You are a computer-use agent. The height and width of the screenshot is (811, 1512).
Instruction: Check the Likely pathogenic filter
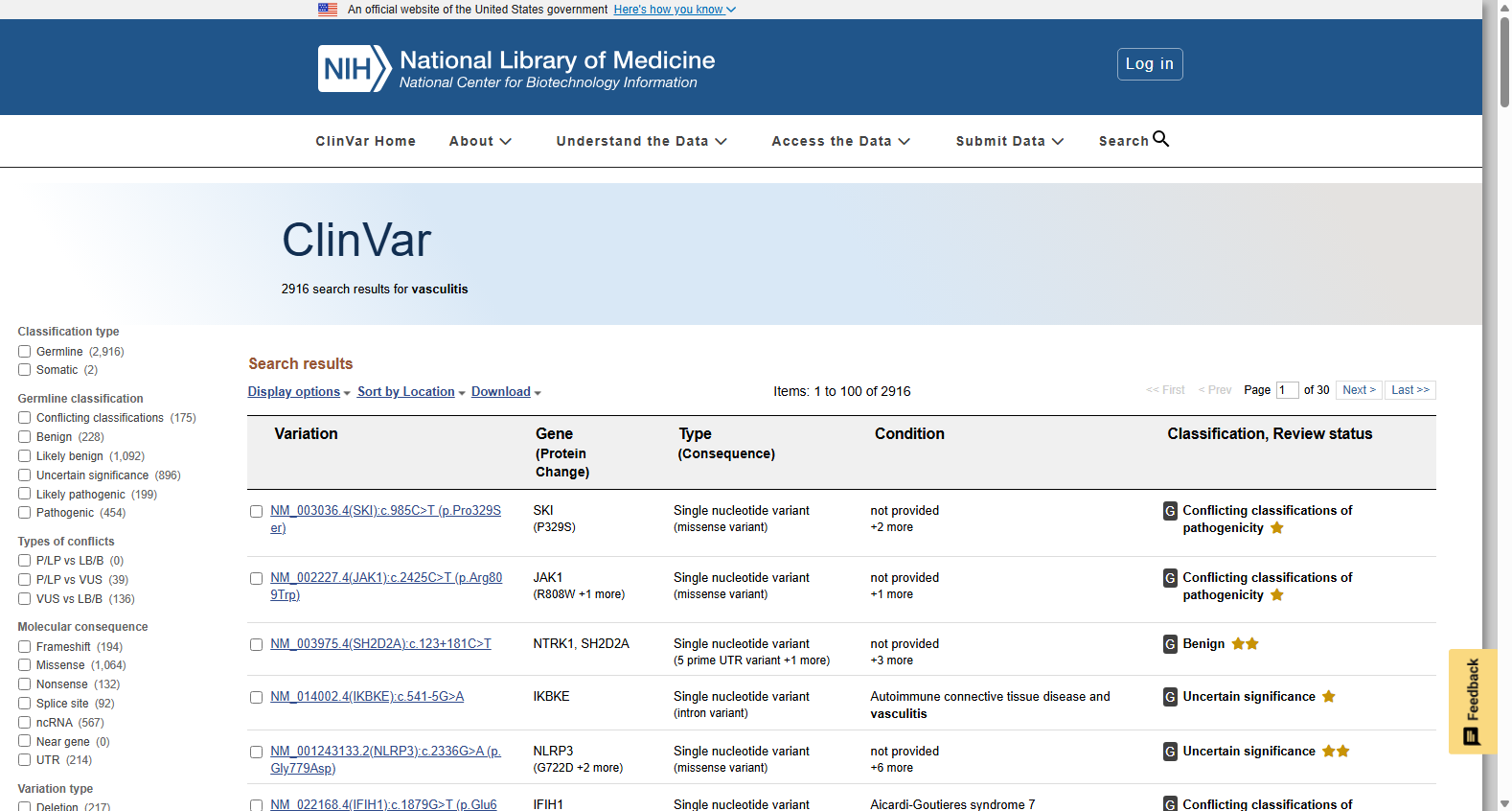point(25,495)
